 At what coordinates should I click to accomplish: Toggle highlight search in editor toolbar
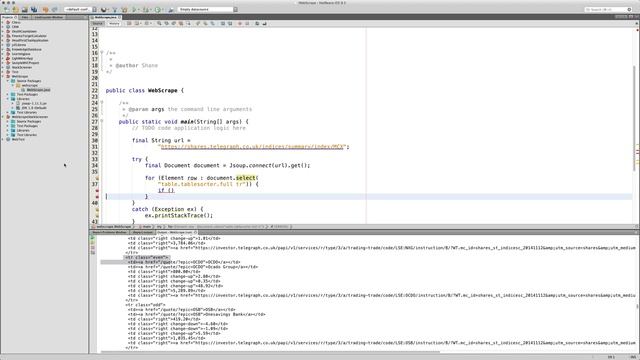pyautogui.click(x=181, y=24)
